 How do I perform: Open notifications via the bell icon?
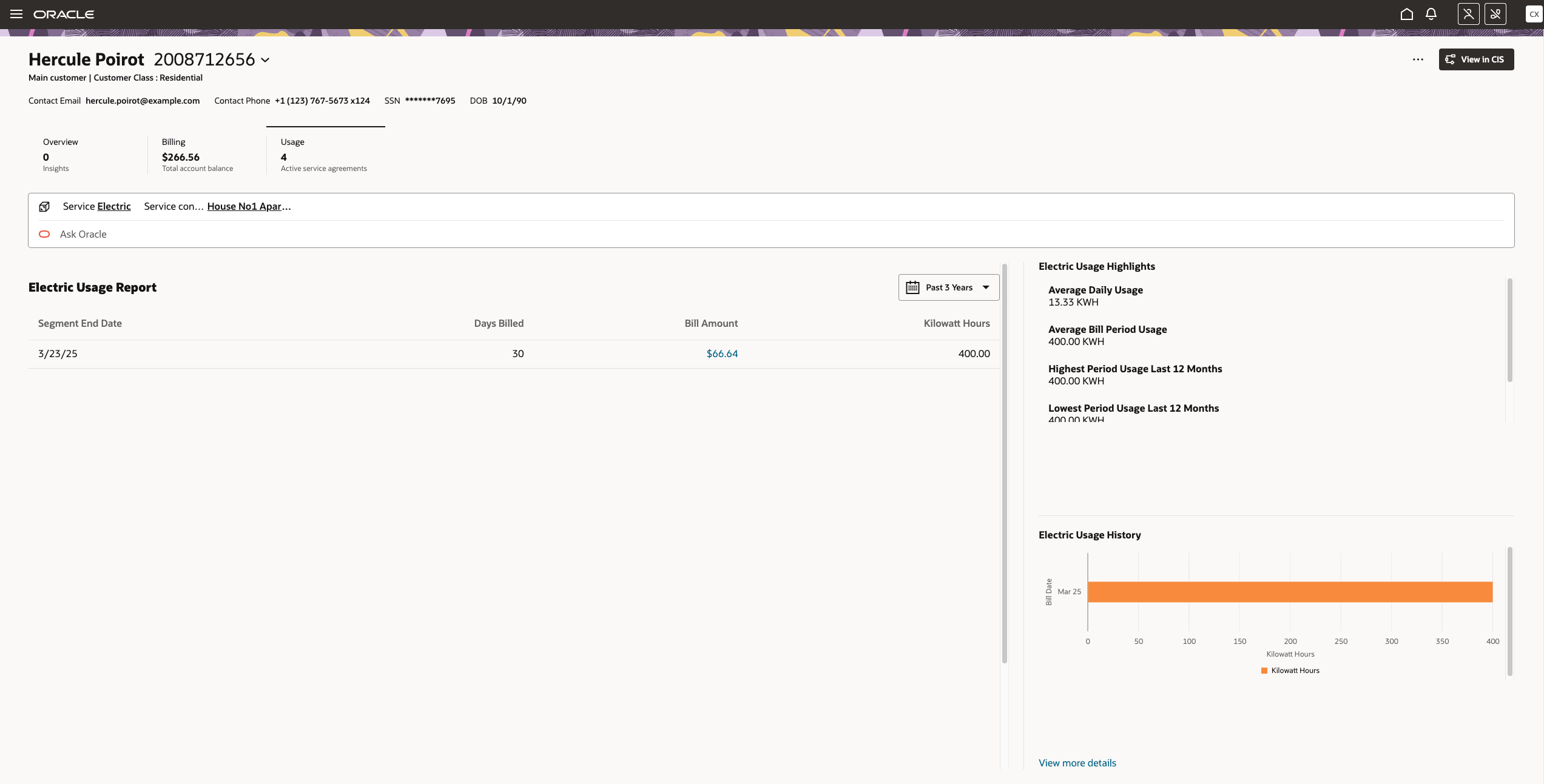tap(1431, 14)
